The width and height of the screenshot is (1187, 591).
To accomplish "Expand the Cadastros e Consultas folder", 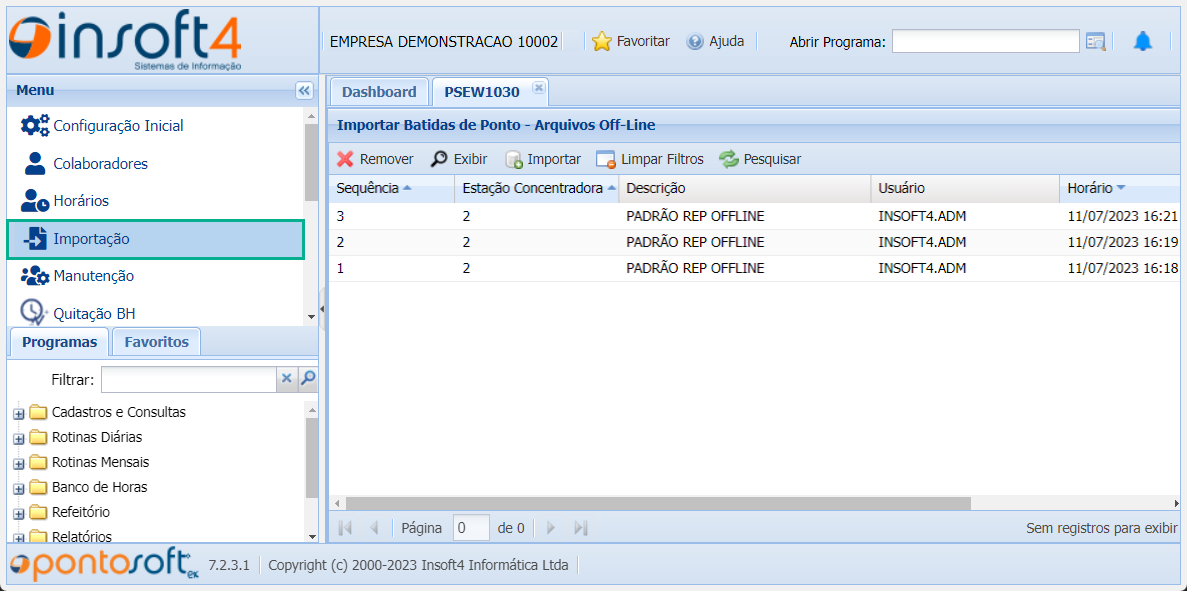I will [x=16, y=412].
